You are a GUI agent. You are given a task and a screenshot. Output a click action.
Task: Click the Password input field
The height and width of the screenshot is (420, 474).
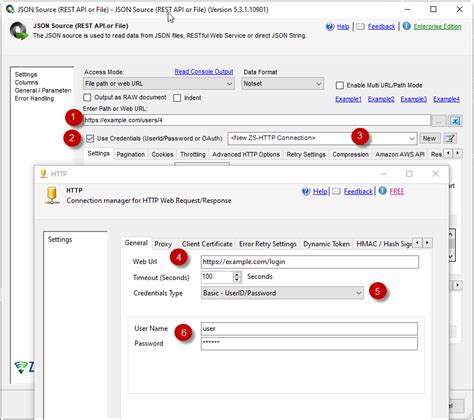pyautogui.click(x=309, y=344)
